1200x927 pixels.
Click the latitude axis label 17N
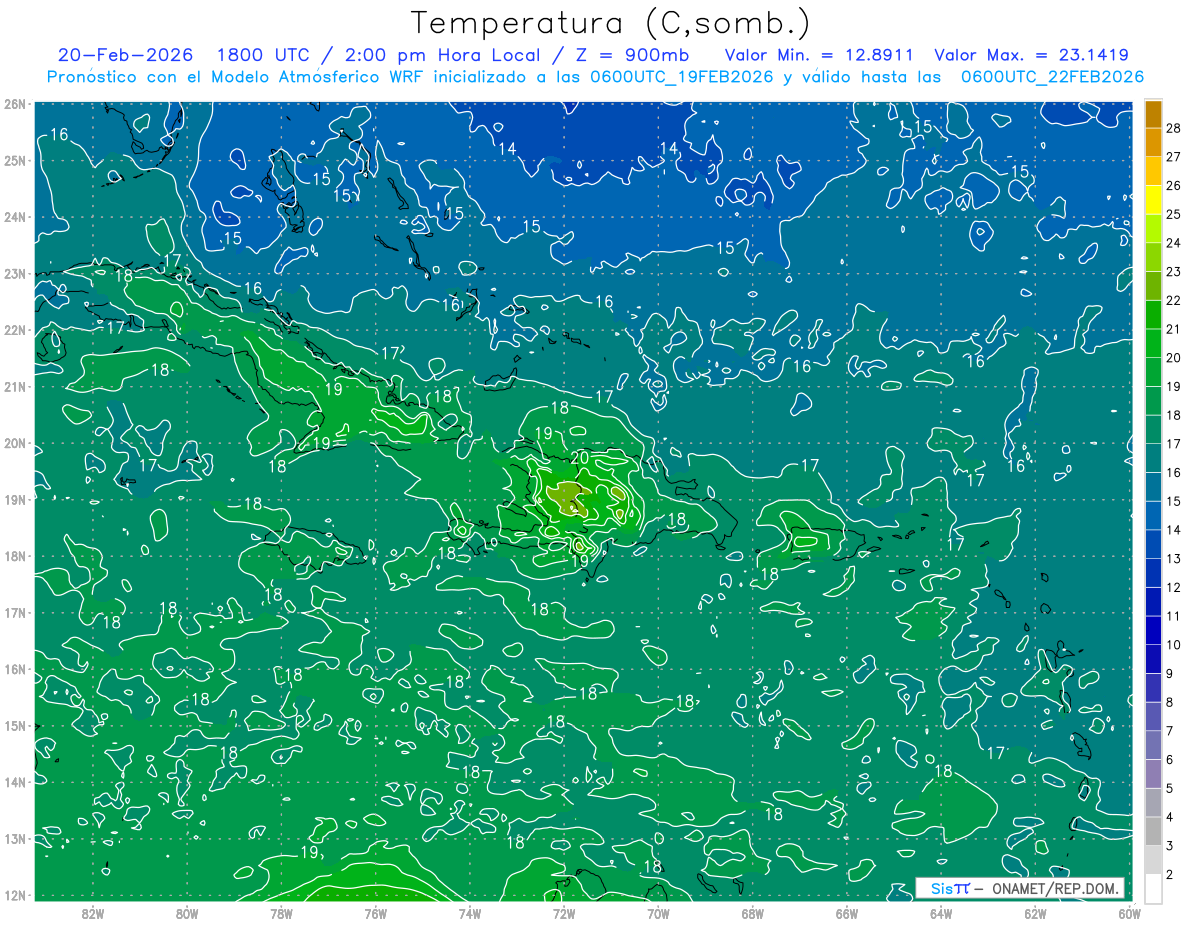[x=16, y=613]
